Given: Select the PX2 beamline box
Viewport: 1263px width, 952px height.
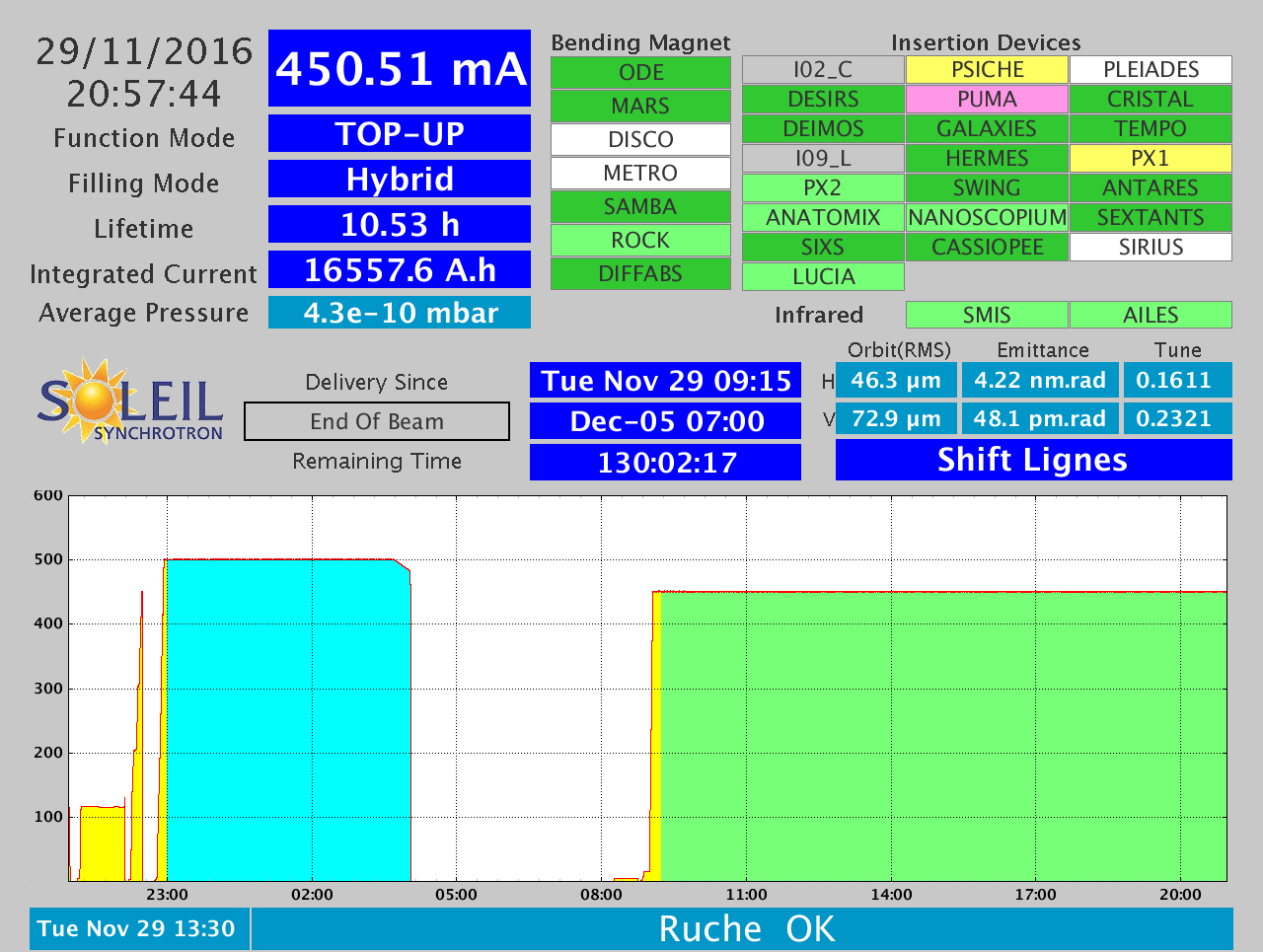Looking at the screenshot, I should 823,188.
